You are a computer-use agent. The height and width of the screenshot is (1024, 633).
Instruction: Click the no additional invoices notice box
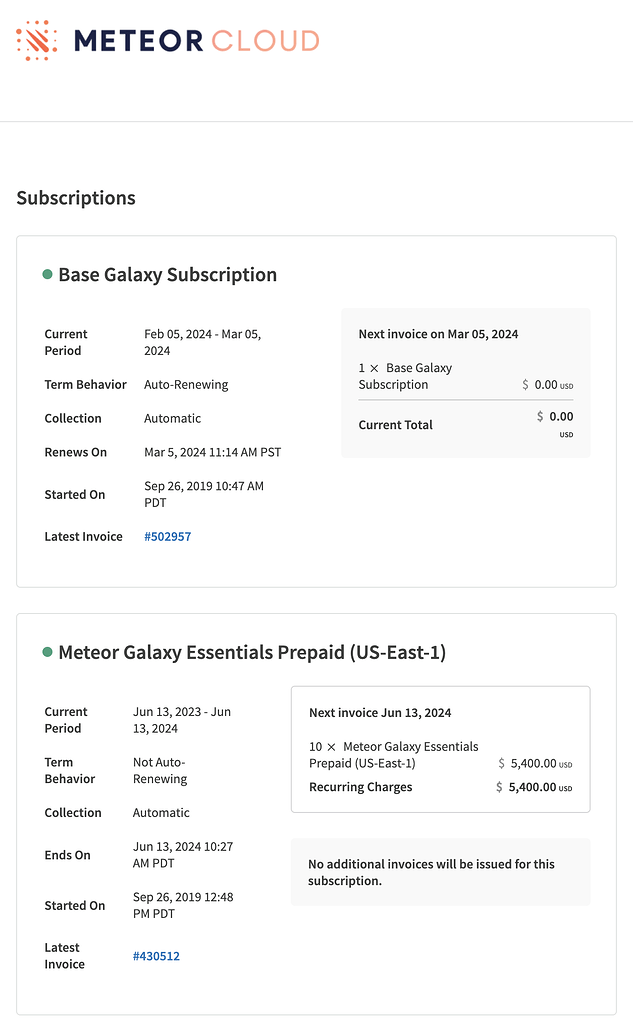[x=440, y=872]
